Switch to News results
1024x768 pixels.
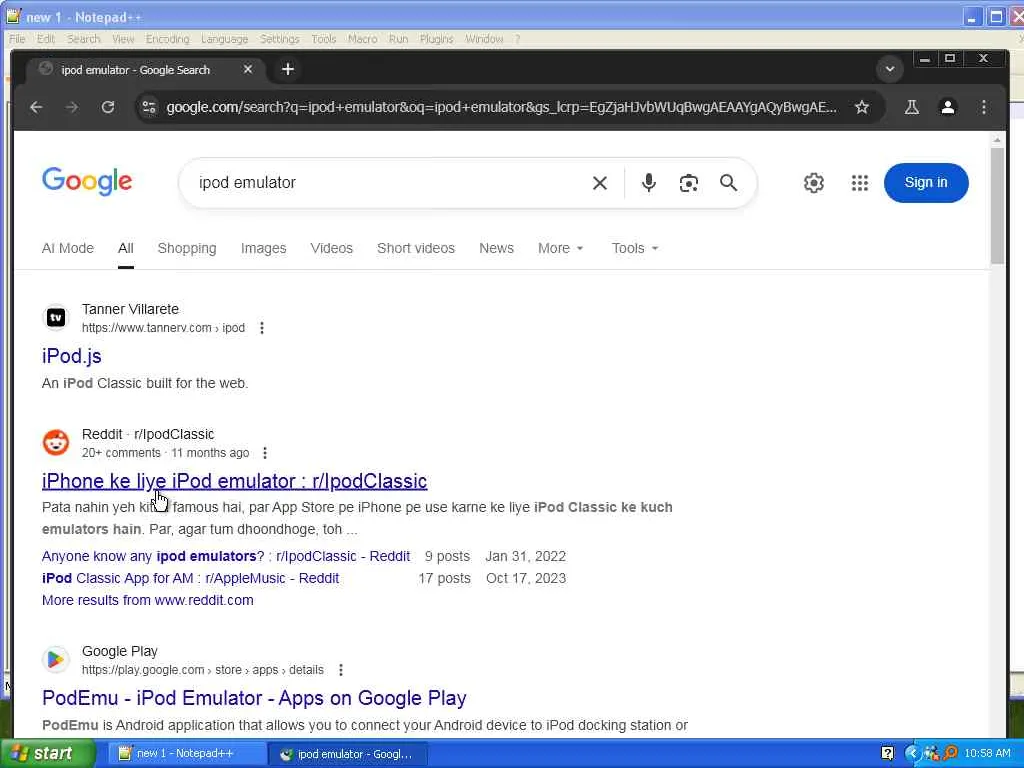tap(496, 248)
